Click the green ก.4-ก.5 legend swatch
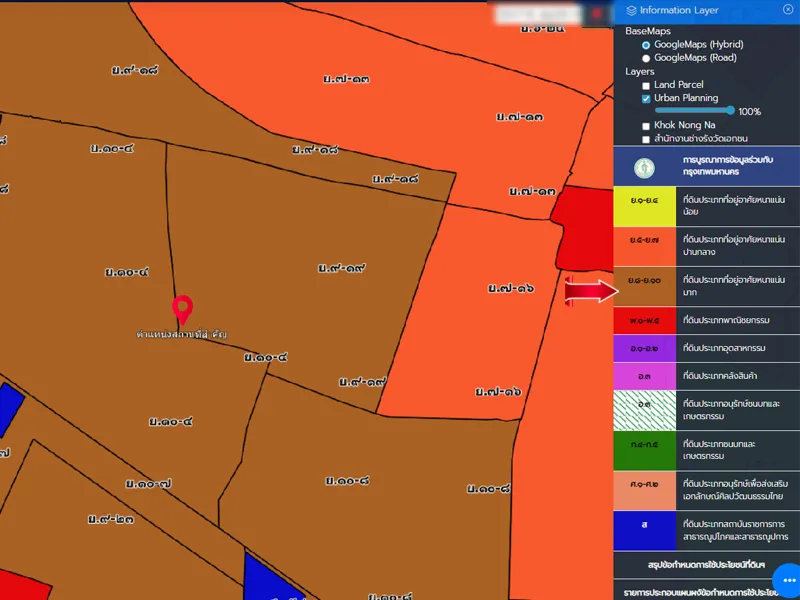This screenshot has height=600, width=800. 645,444
